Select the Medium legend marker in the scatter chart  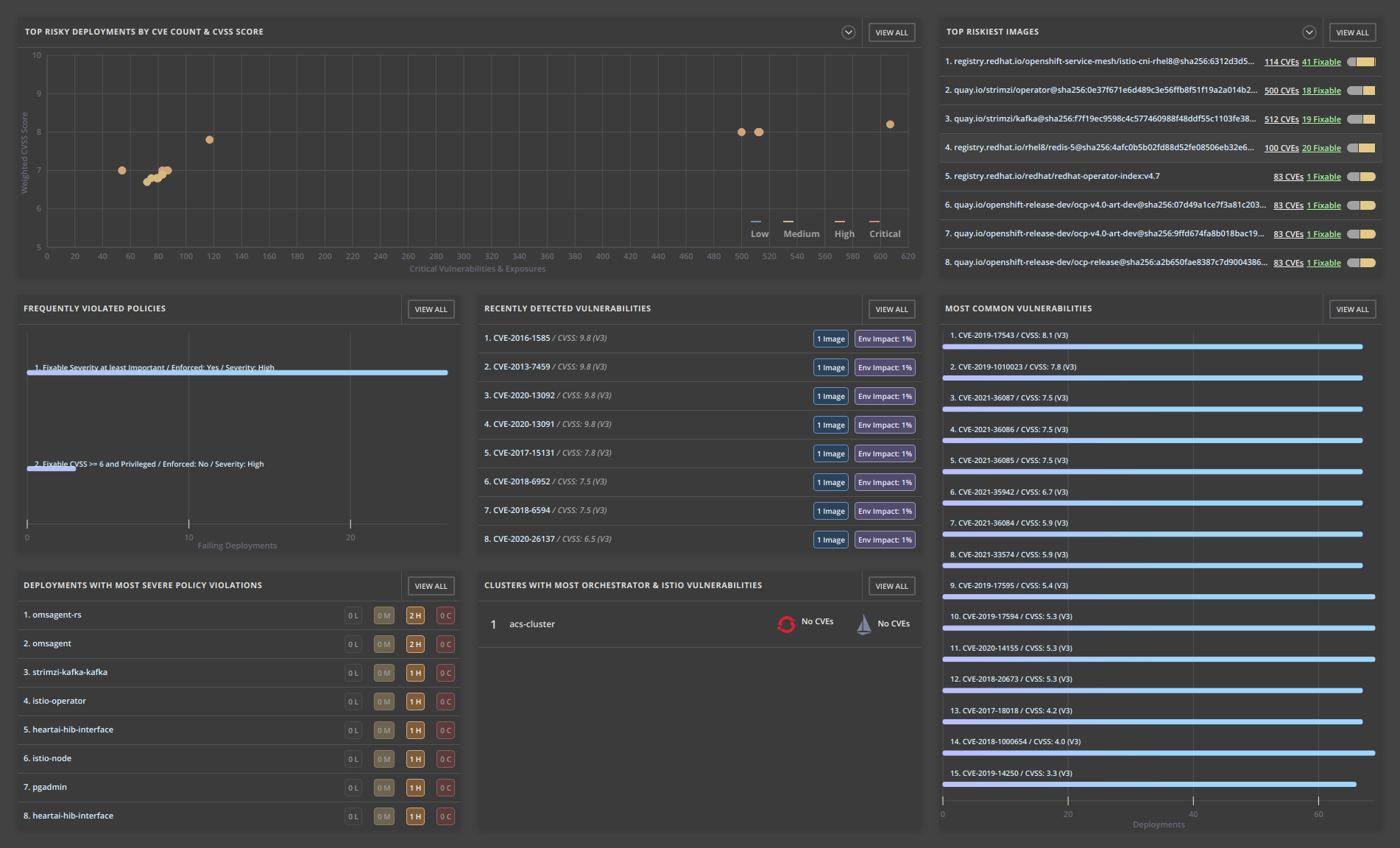tap(788, 222)
